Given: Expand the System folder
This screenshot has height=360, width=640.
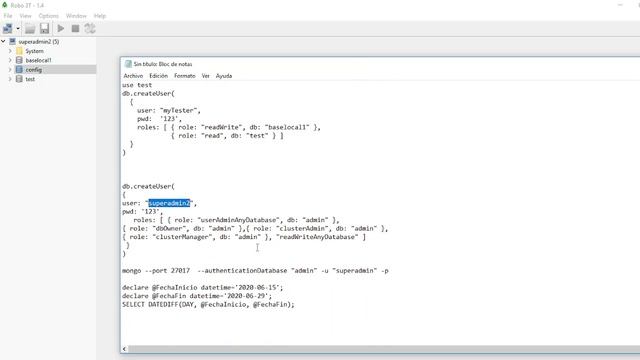Looking at the screenshot, I should tap(10, 51).
